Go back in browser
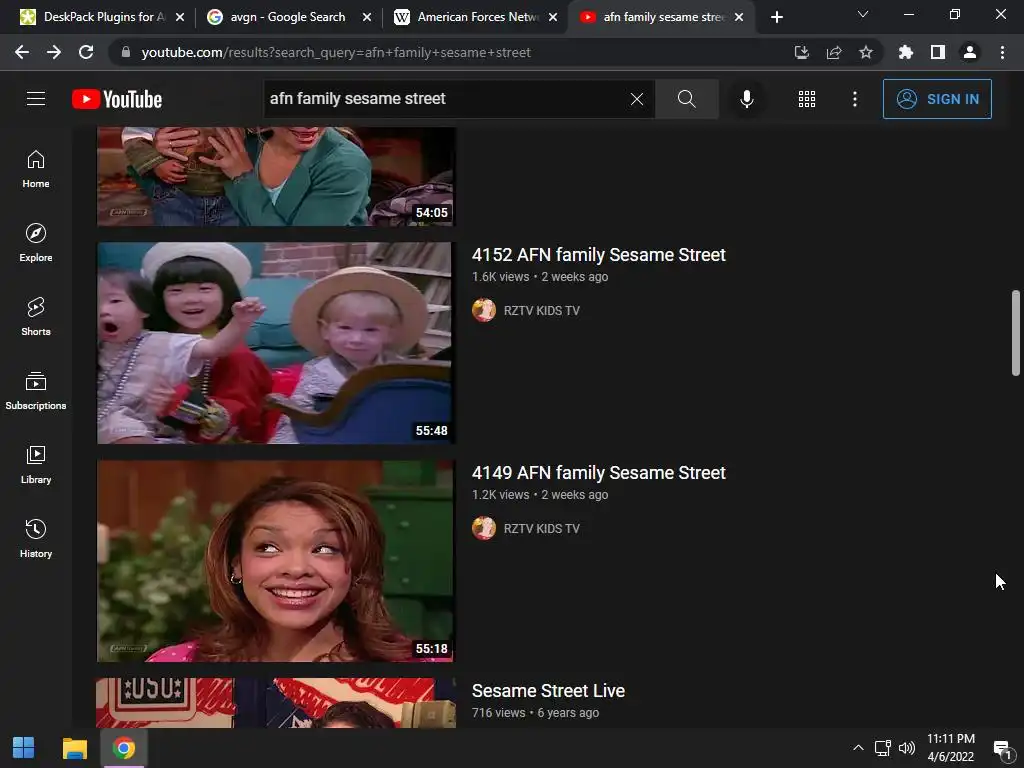Image resolution: width=1024 pixels, height=768 pixels. tap(22, 52)
